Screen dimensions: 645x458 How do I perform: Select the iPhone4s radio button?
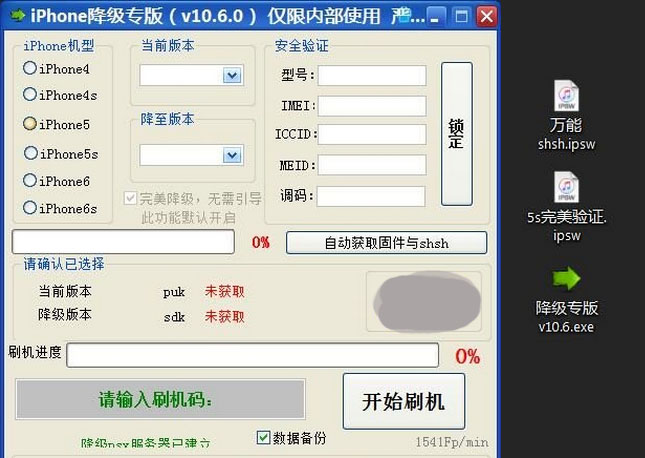[x=30, y=94]
